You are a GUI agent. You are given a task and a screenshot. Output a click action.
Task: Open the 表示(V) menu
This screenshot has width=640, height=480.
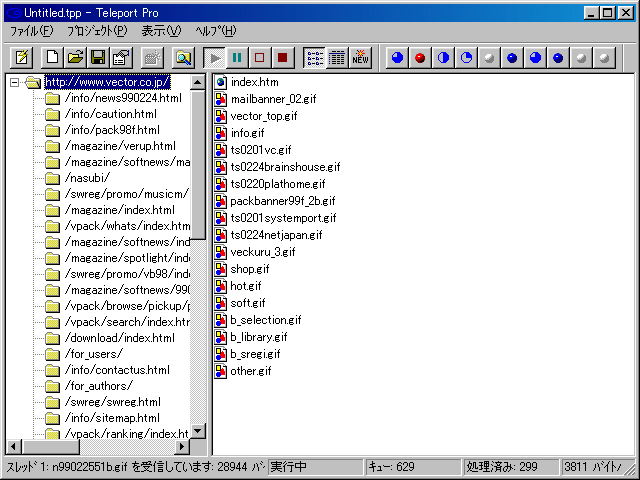click(161, 31)
